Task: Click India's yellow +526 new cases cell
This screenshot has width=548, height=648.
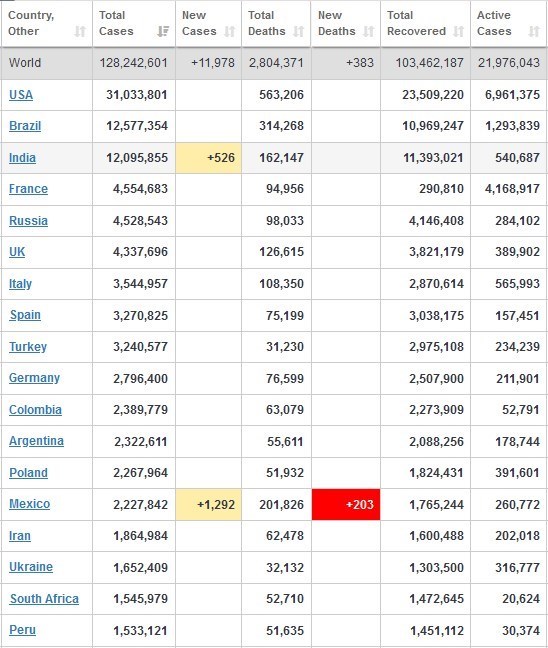Action: 208,158
